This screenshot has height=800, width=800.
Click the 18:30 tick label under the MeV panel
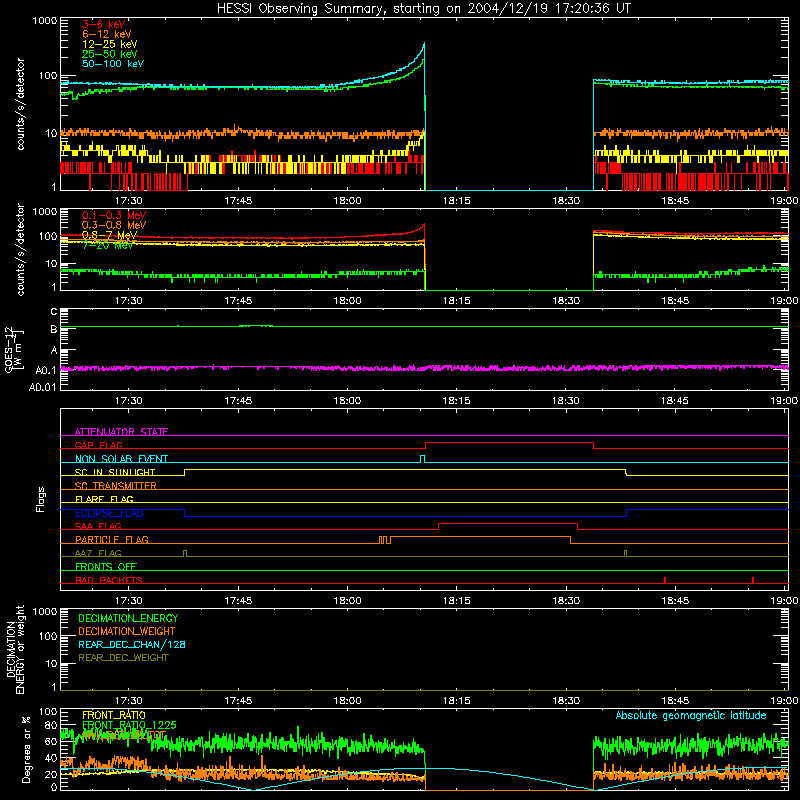566,300
